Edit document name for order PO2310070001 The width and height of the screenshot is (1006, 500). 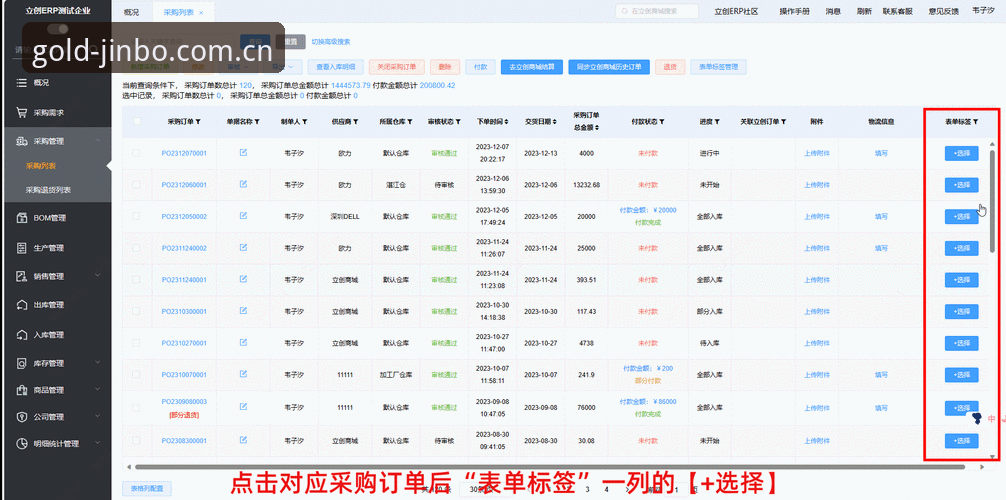(243, 374)
